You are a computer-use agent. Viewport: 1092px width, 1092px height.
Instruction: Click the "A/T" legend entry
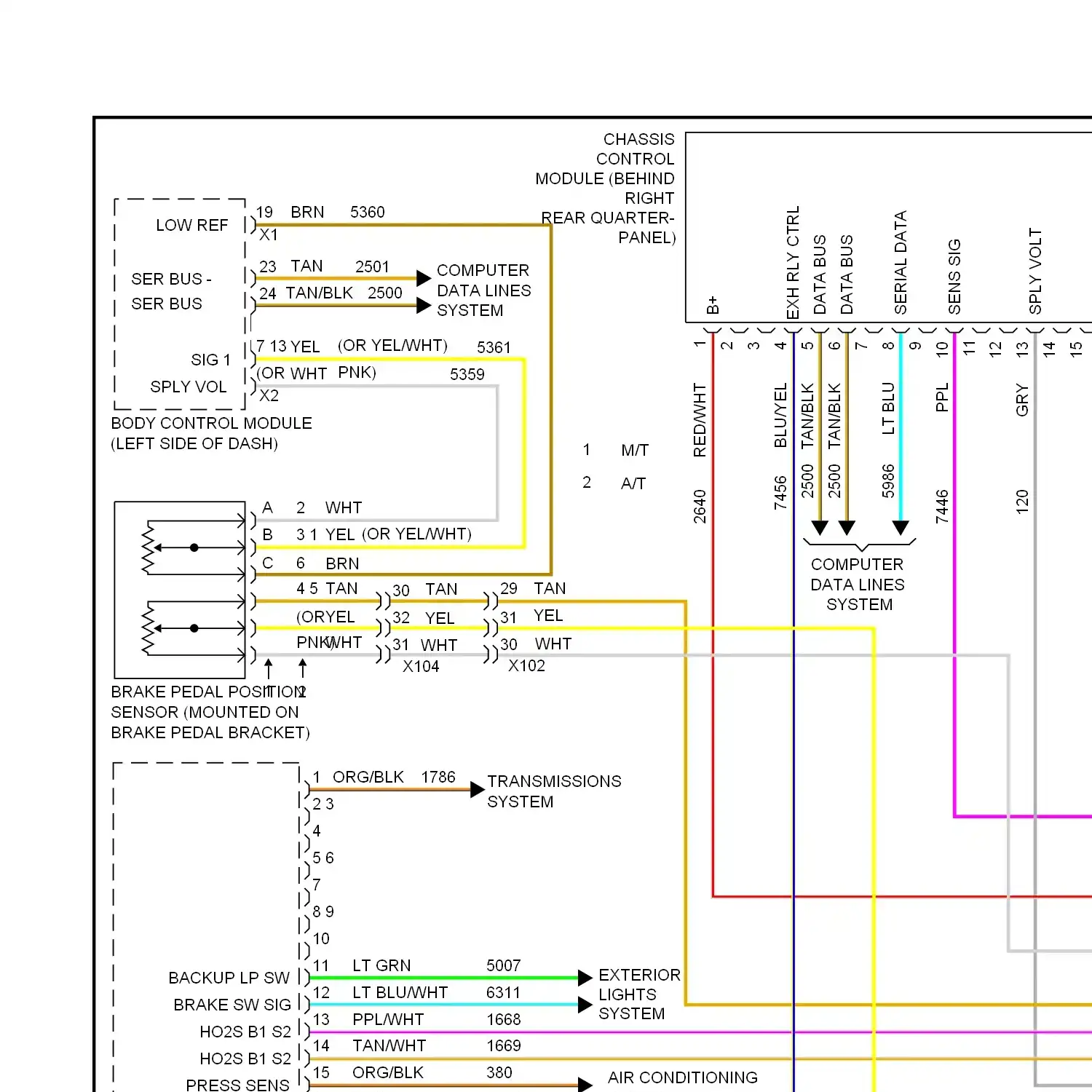(633, 483)
